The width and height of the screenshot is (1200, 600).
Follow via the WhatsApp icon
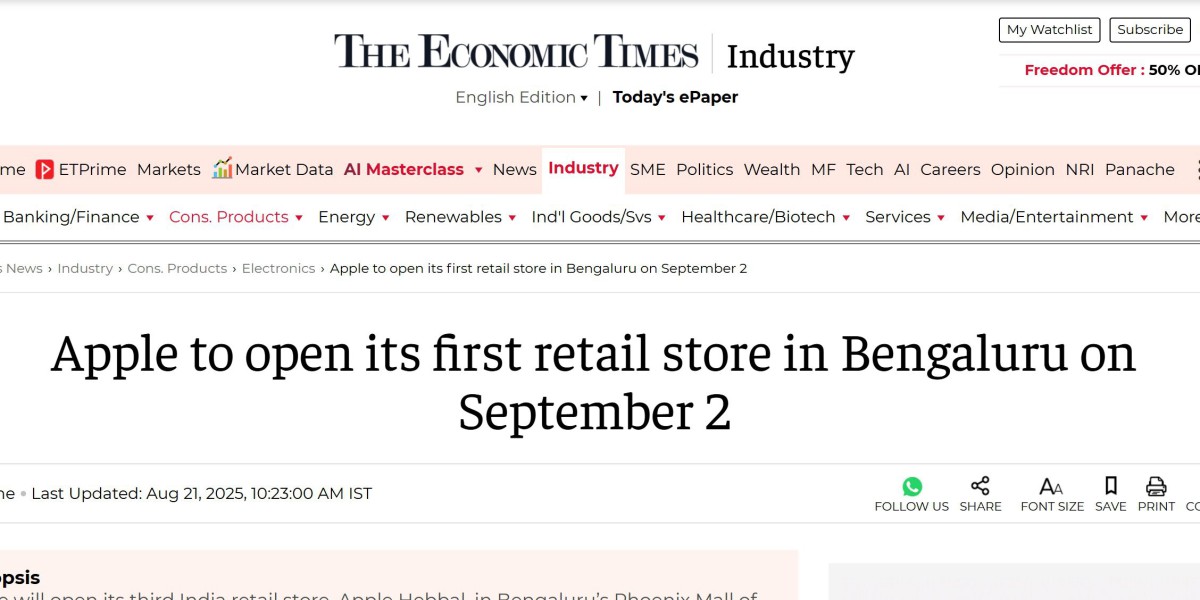click(911, 486)
